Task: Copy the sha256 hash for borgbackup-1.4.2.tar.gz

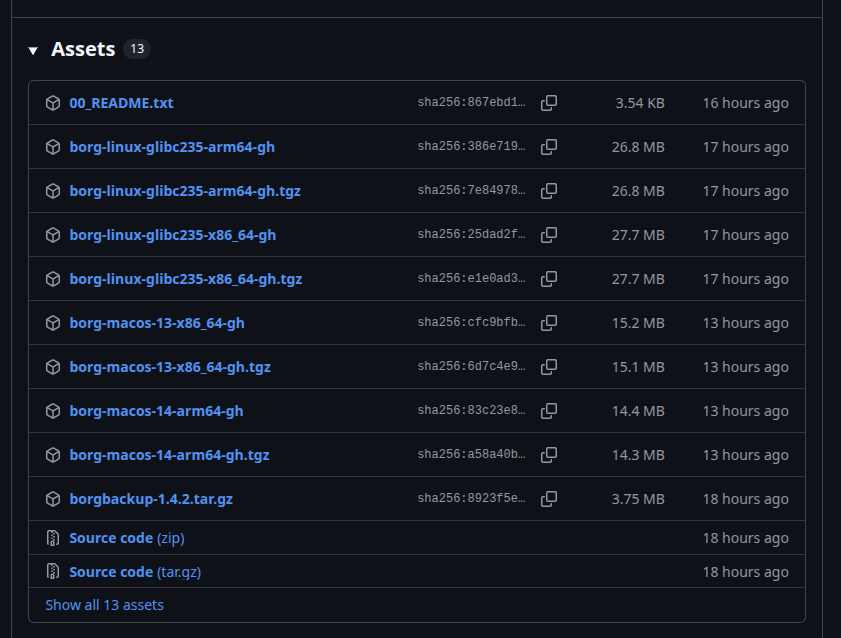Action: (549, 499)
